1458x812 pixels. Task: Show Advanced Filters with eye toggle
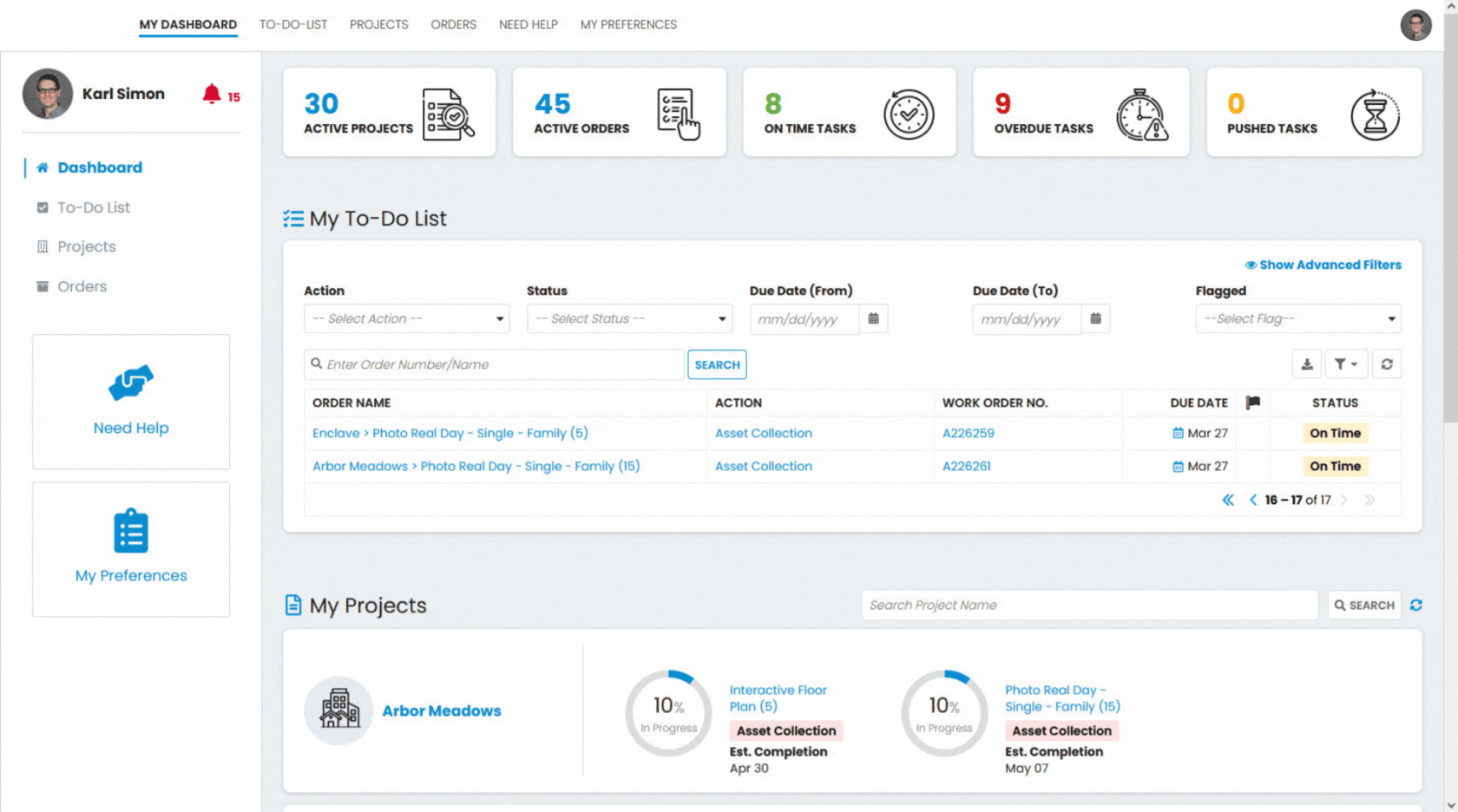click(1323, 265)
